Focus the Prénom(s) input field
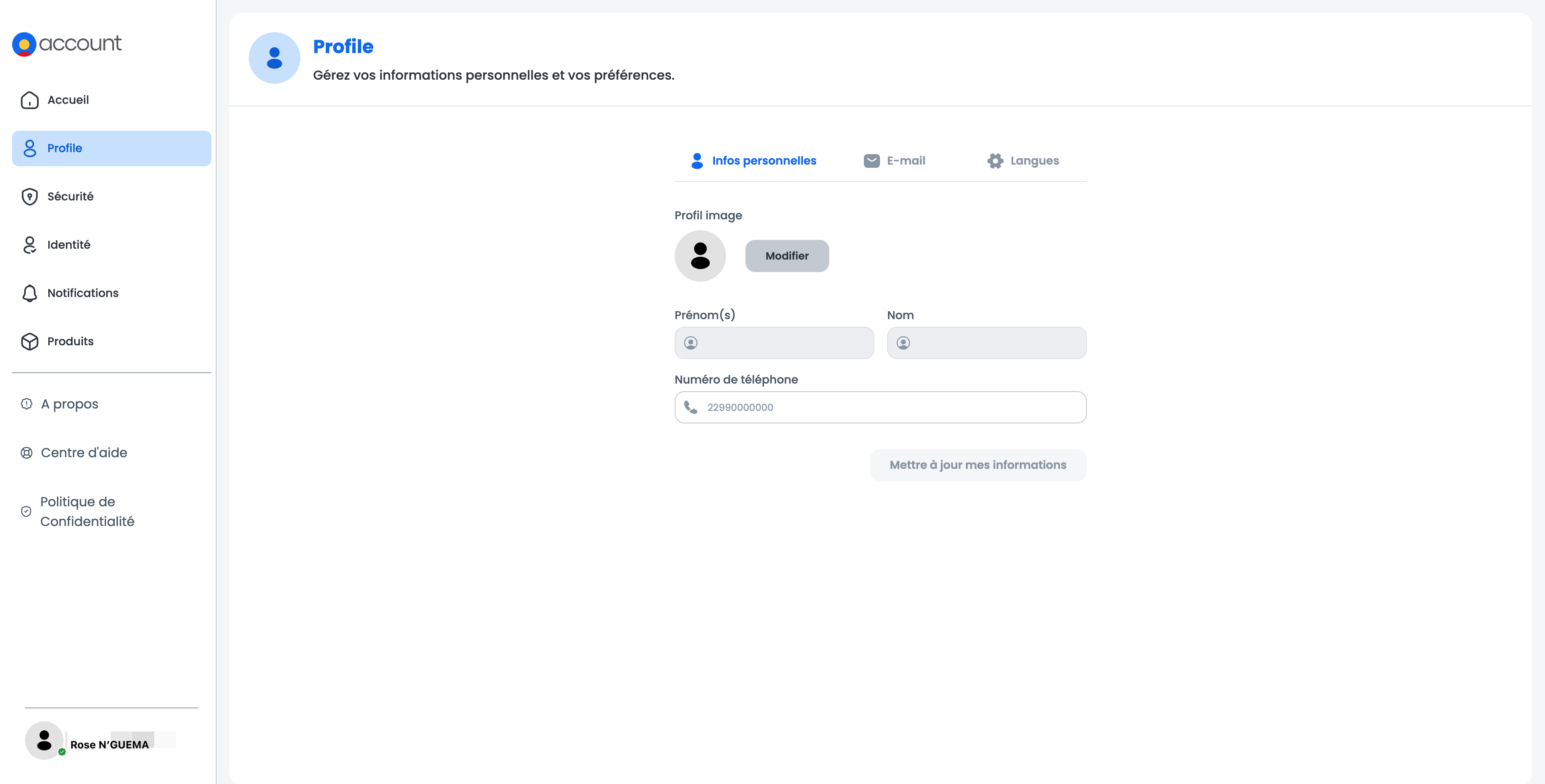The image size is (1545, 784). click(x=783, y=343)
